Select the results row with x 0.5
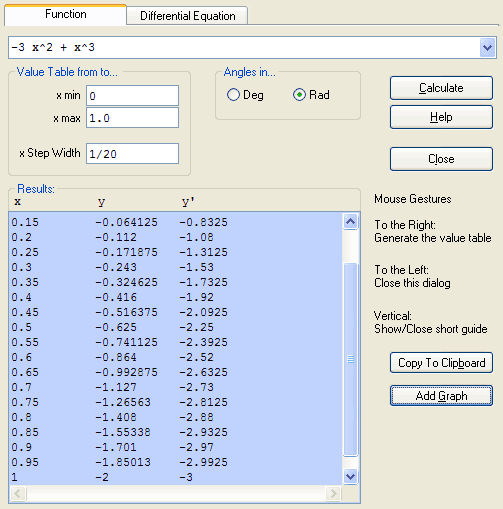503x509 pixels. coord(176,327)
